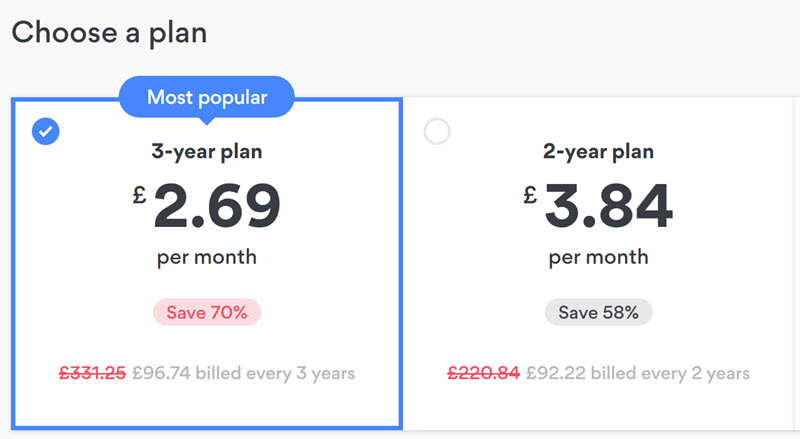Click the Most popular badge

click(x=207, y=97)
